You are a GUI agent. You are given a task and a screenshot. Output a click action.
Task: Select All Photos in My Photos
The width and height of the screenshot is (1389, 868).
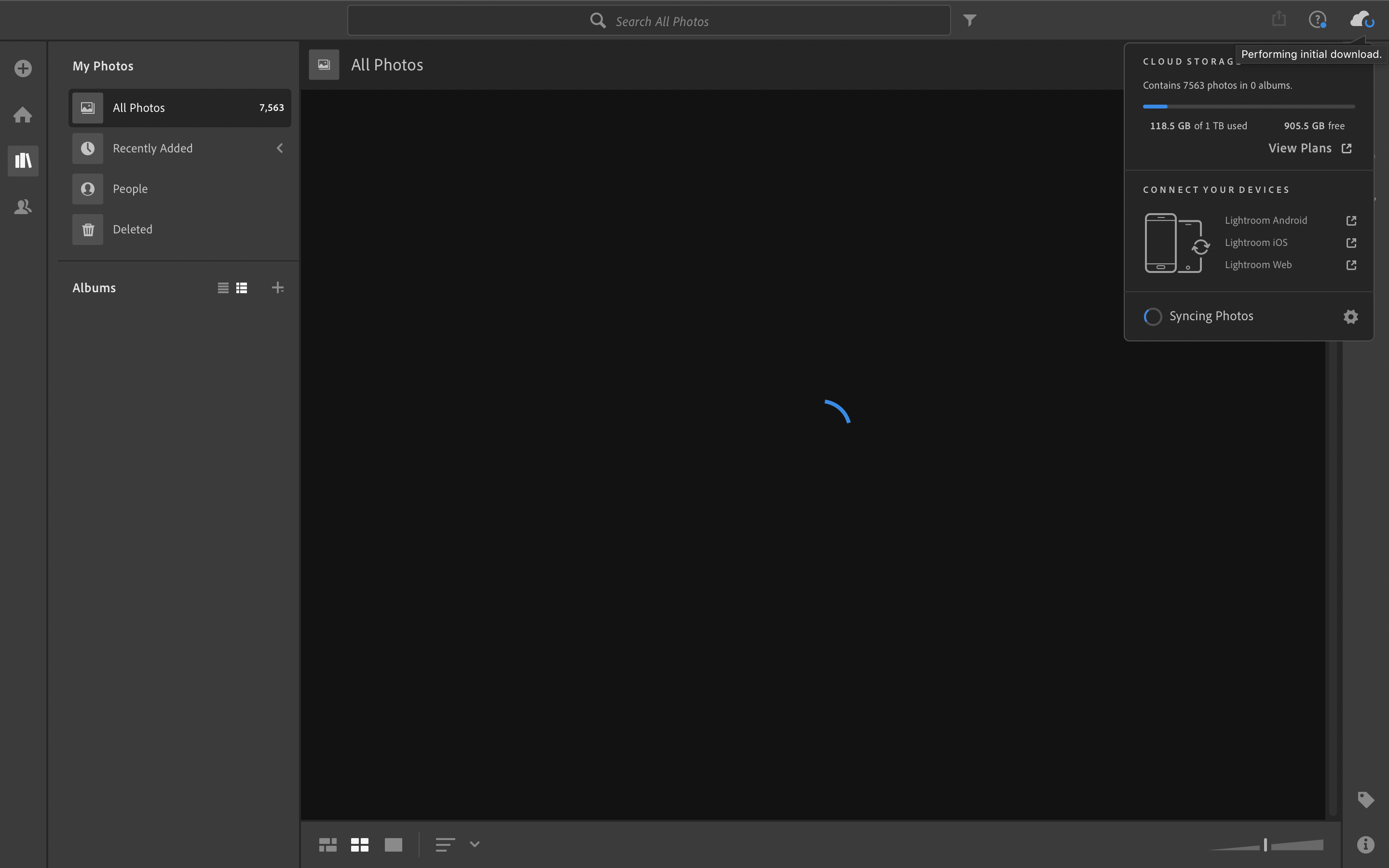click(x=179, y=108)
